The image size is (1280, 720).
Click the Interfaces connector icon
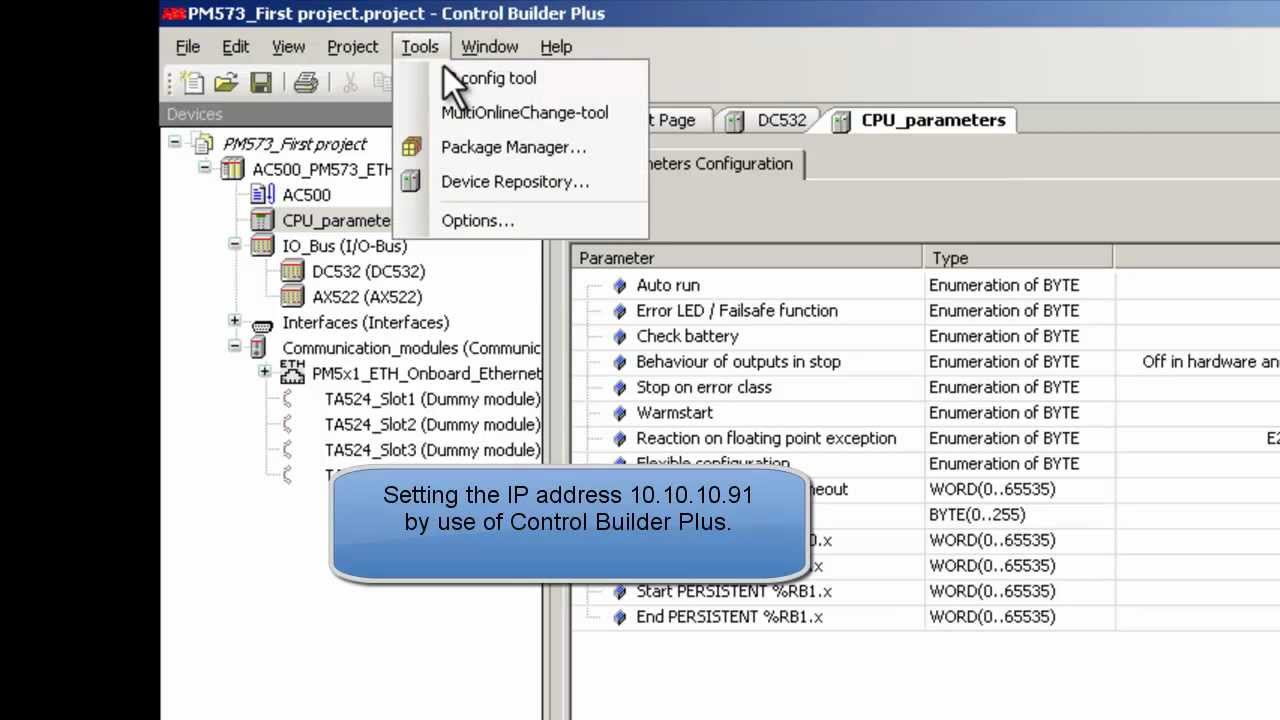(262, 323)
